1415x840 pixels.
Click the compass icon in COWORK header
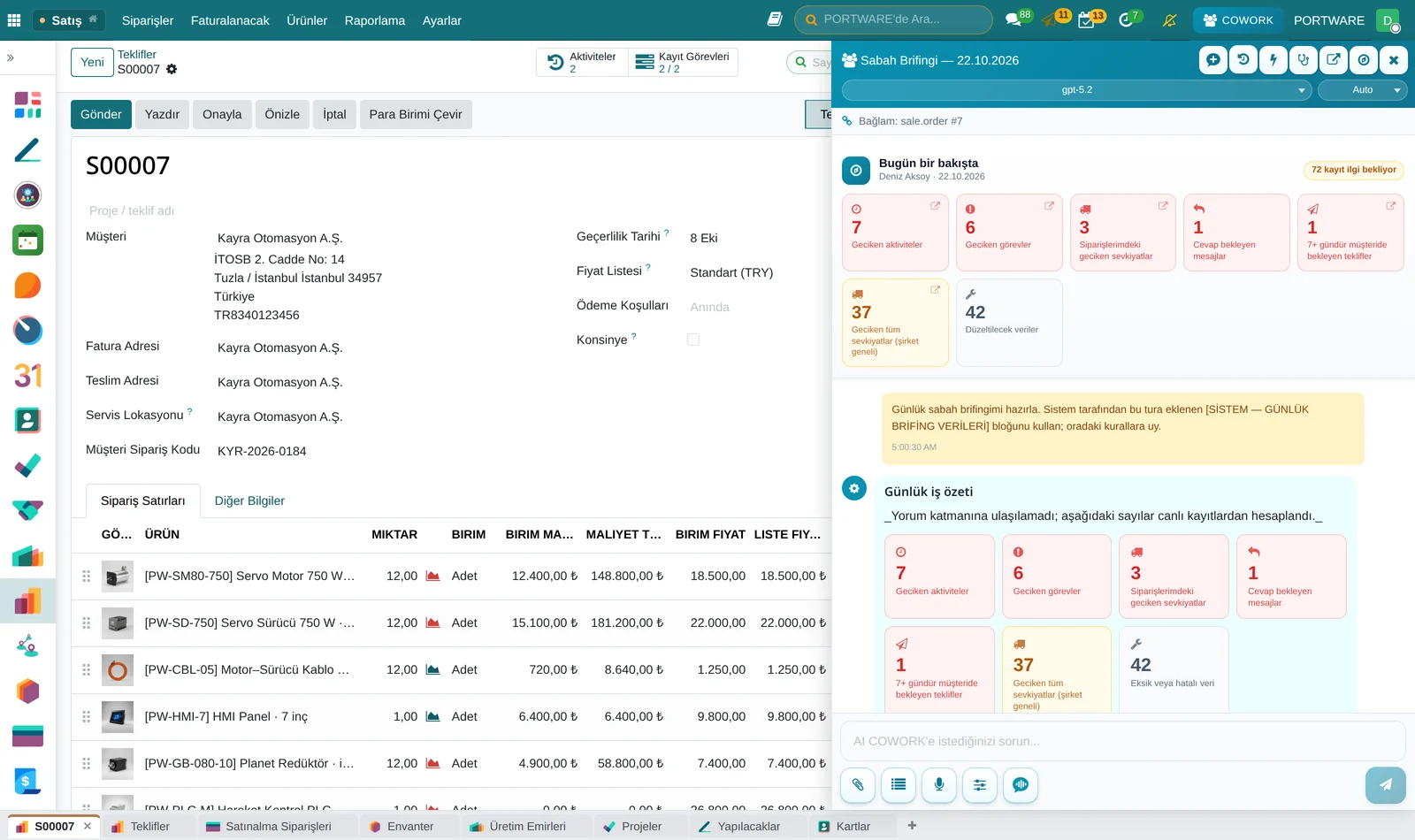[1364, 60]
